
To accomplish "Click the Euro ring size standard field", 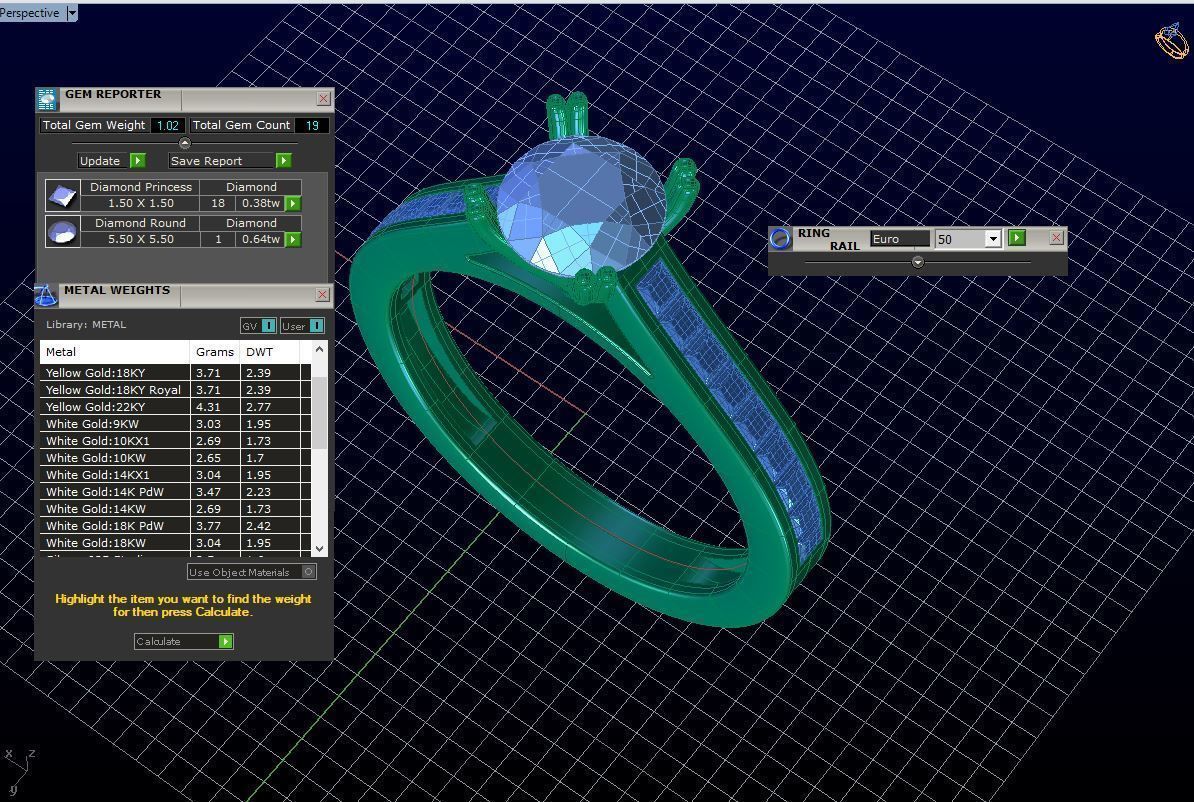I will click(899, 238).
